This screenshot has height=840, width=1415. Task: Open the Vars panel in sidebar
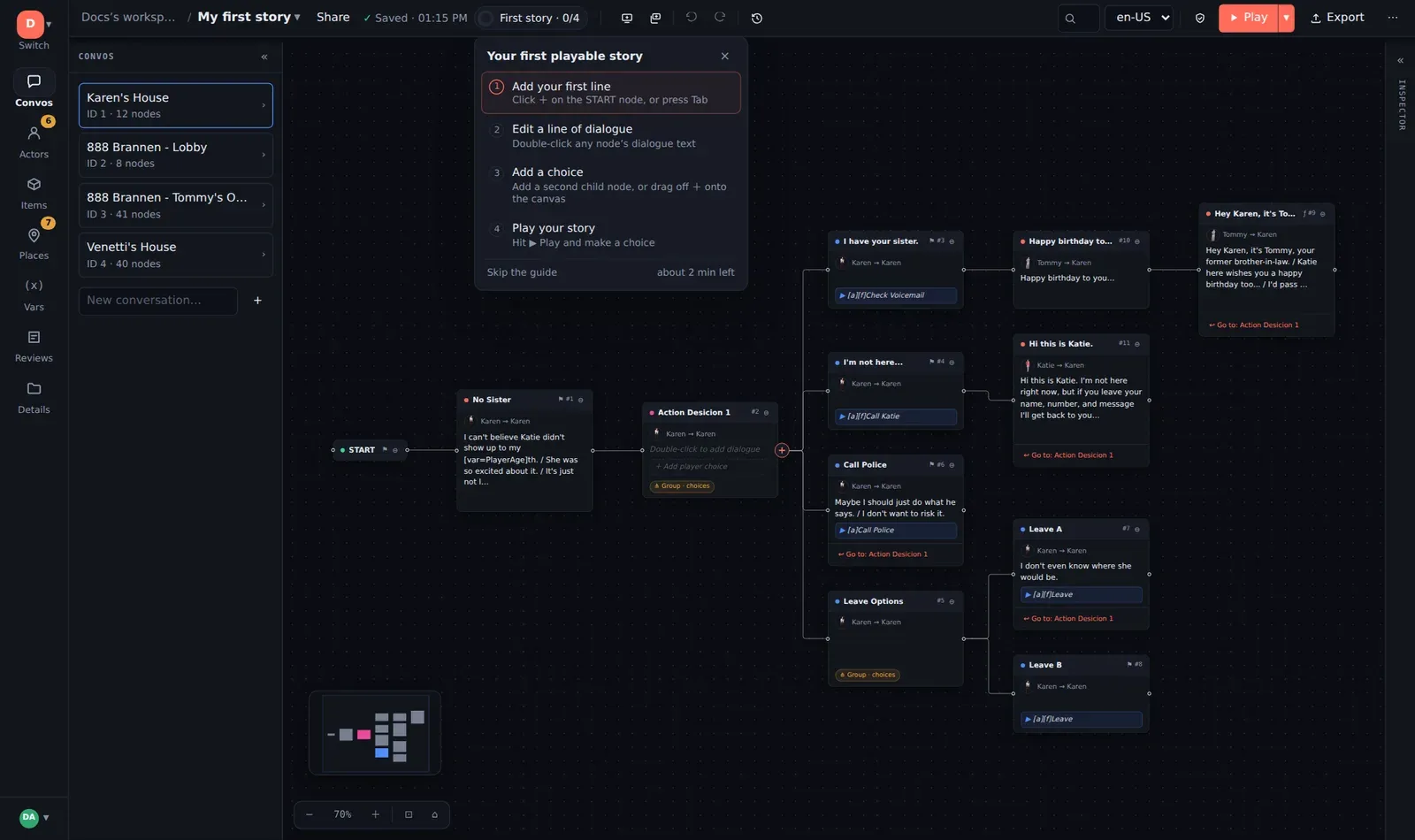(34, 294)
